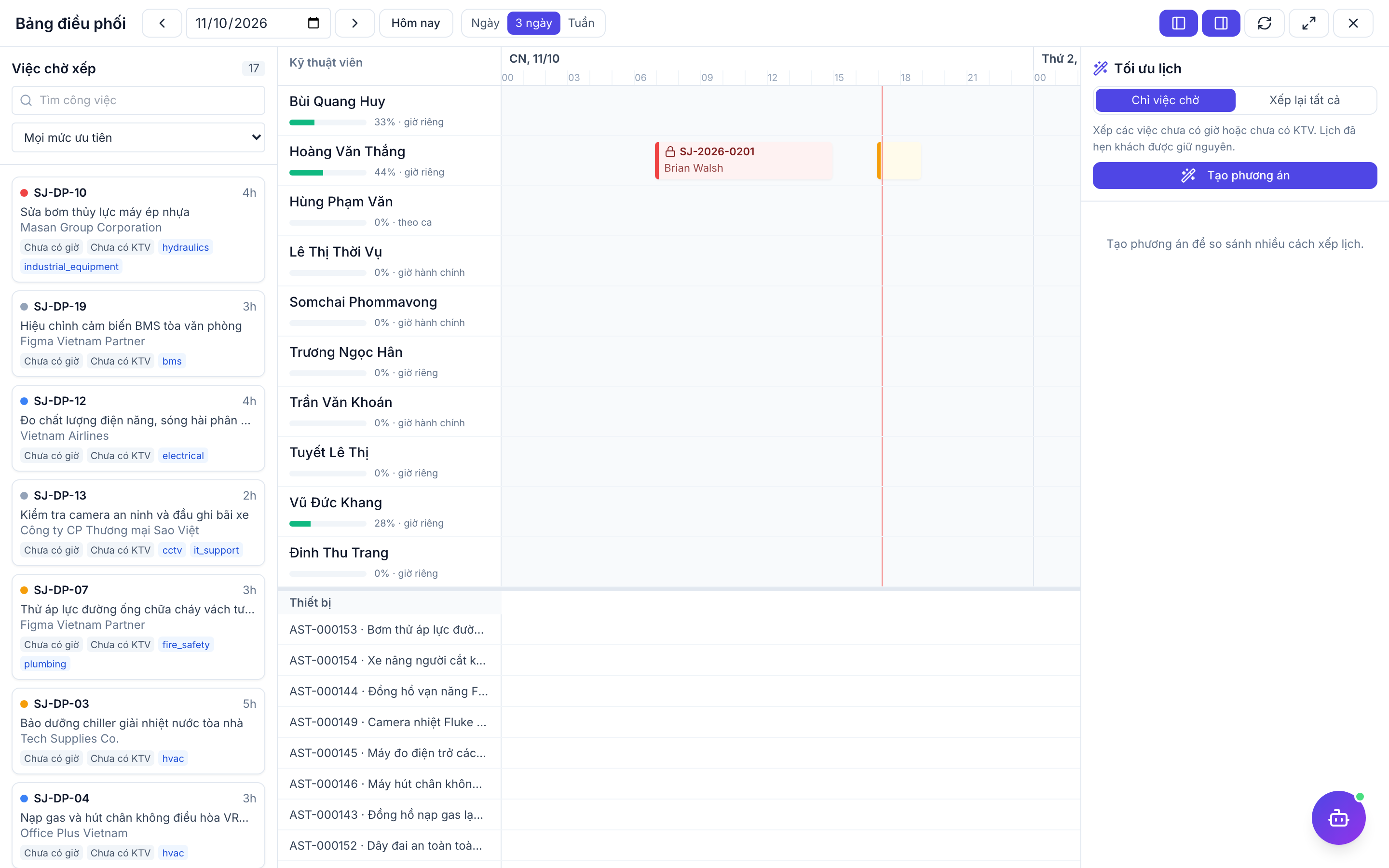Click Vũ Đức Khang's 28% utilization bar
This screenshot has width=1389, height=868.
[328, 524]
